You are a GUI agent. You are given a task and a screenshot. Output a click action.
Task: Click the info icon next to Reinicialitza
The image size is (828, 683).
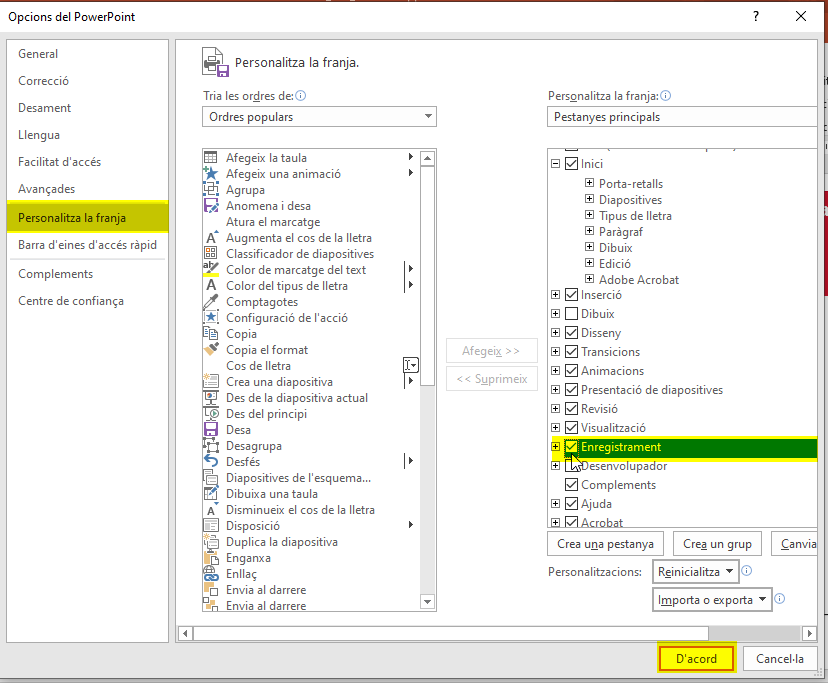coord(746,571)
